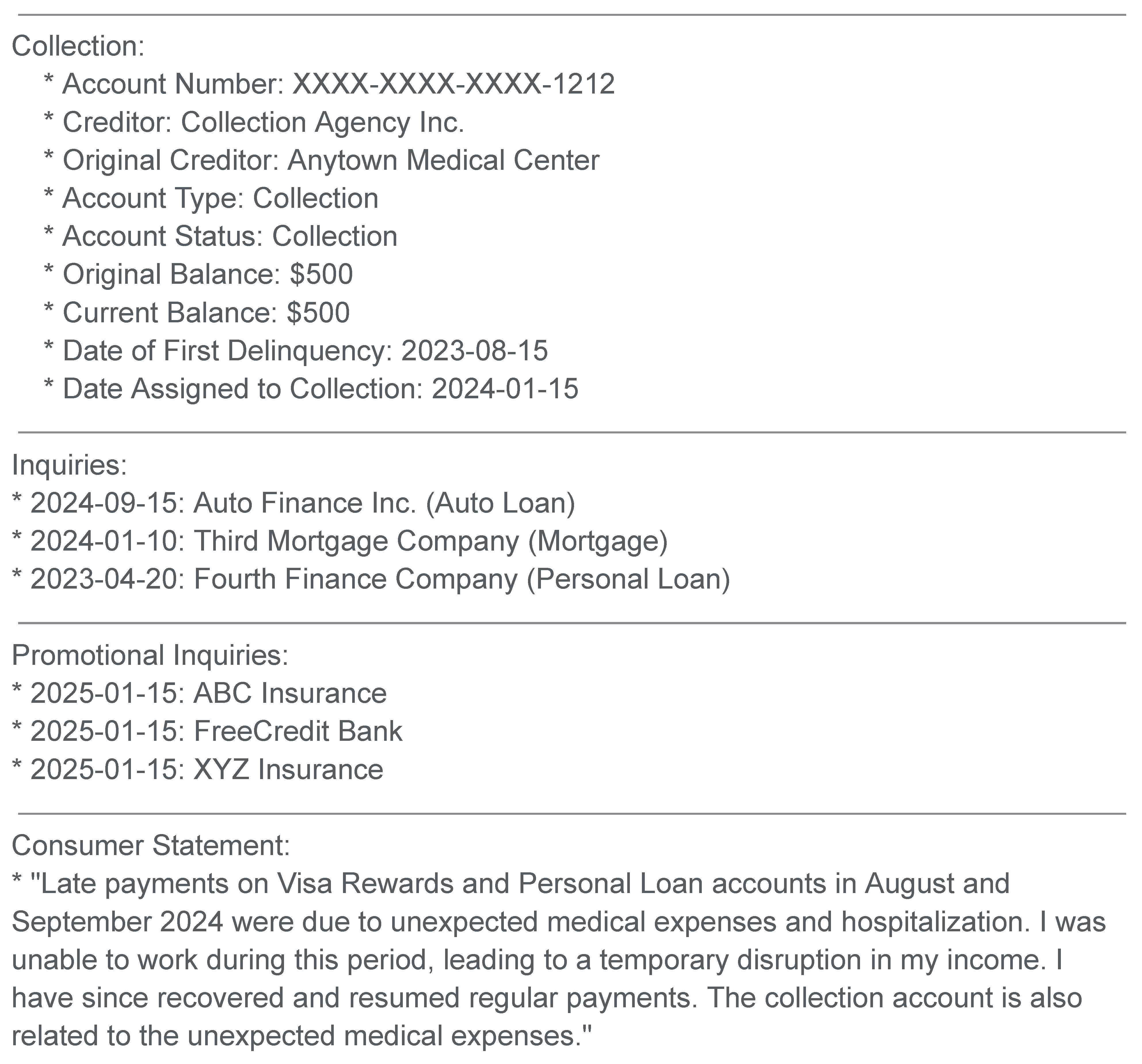Click the Collection section heading
Screen dimensions: 1142x1064
pyautogui.click(x=78, y=46)
